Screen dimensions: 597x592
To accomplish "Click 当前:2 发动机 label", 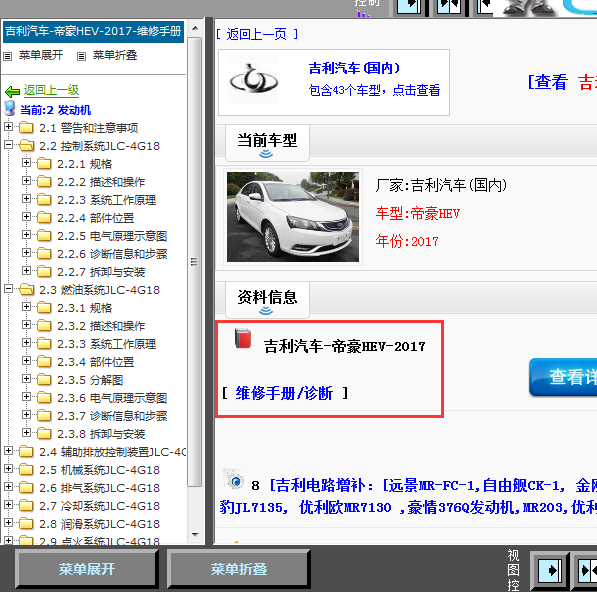I will click(56, 110).
